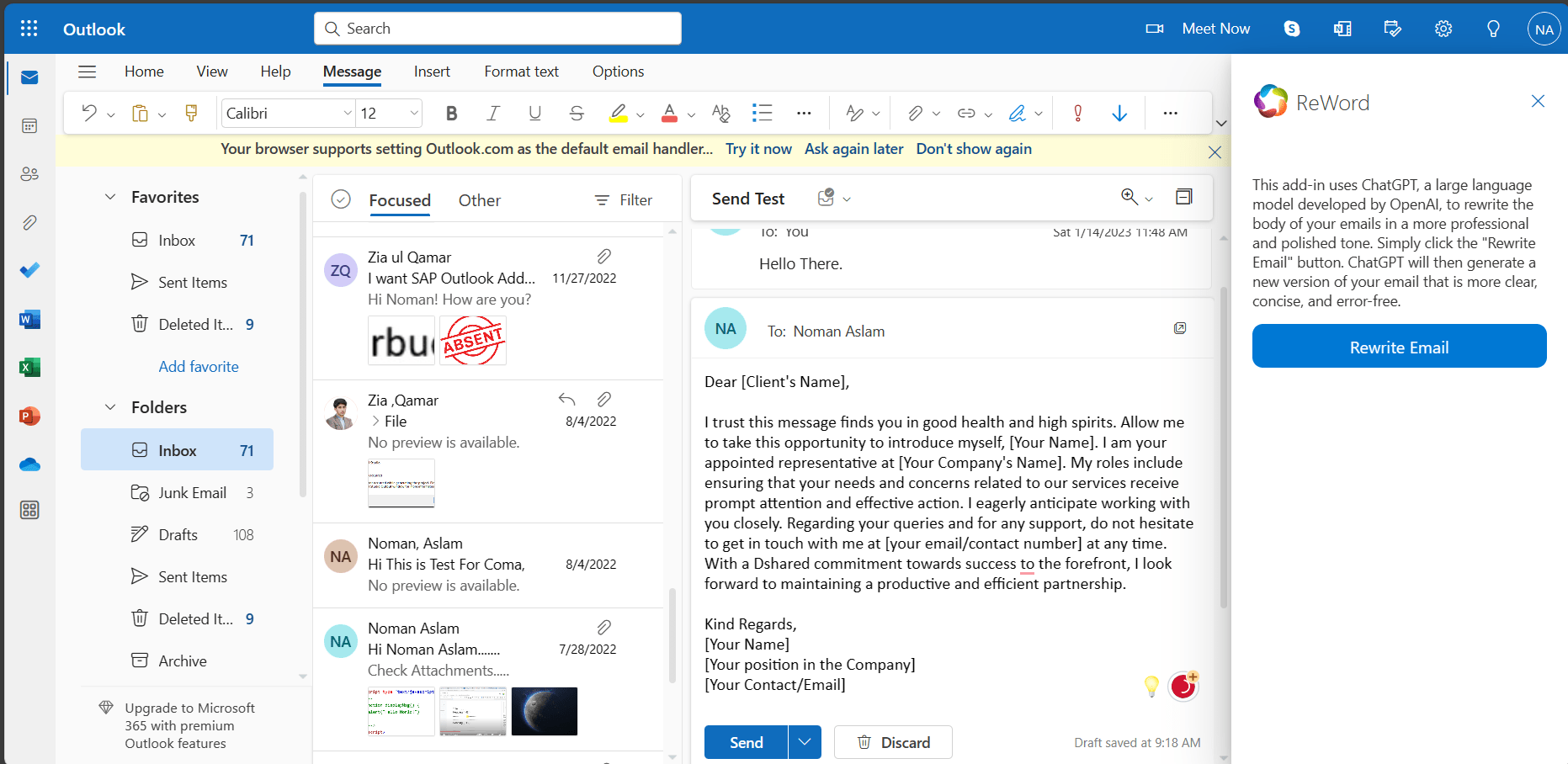The image size is (1568, 764).
Task: Apply strikethrough formatting
Action: (577, 113)
